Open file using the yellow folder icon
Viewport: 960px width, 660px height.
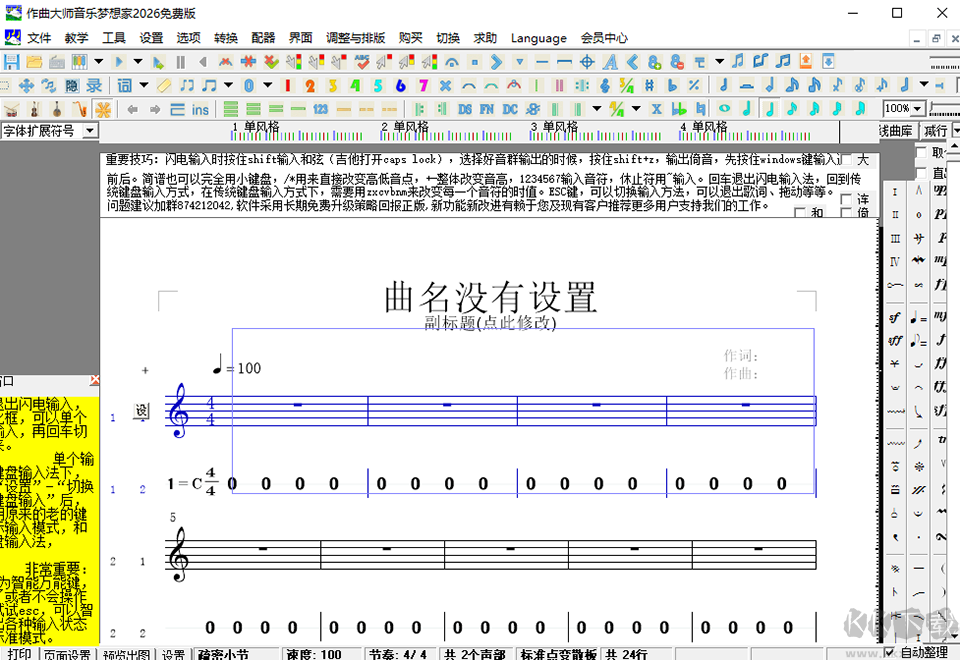[x=34, y=62]
